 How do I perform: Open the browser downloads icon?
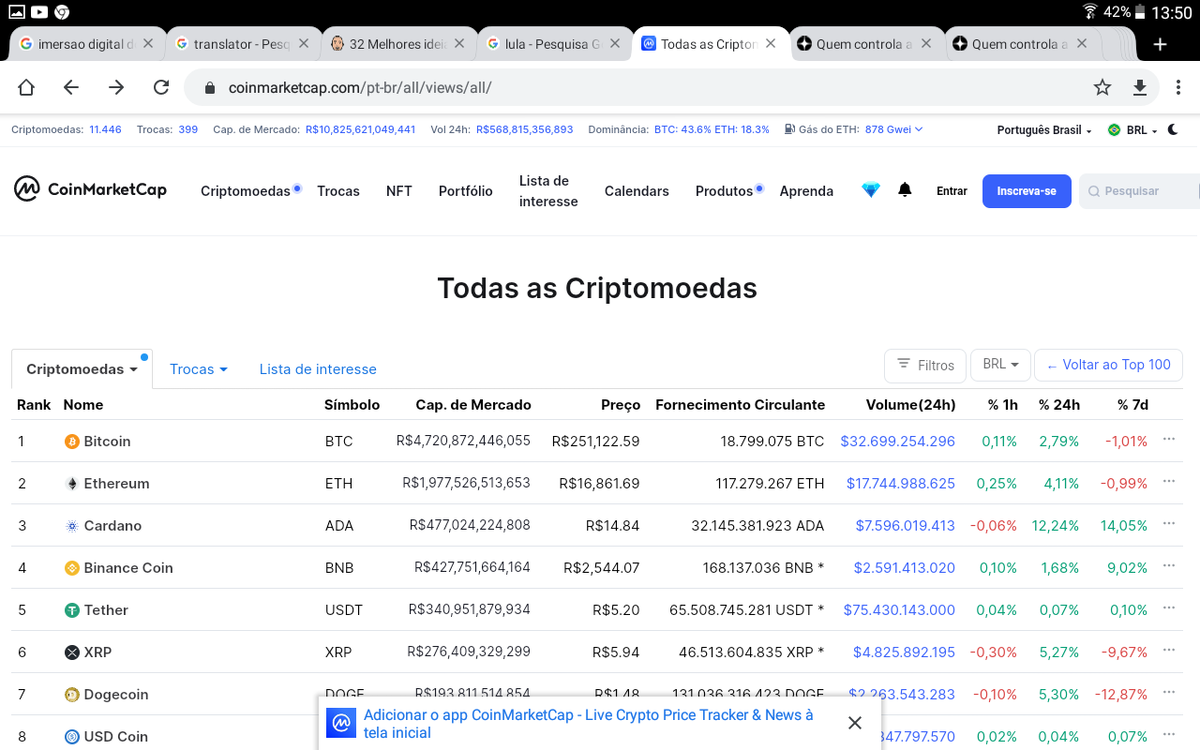1140,88
